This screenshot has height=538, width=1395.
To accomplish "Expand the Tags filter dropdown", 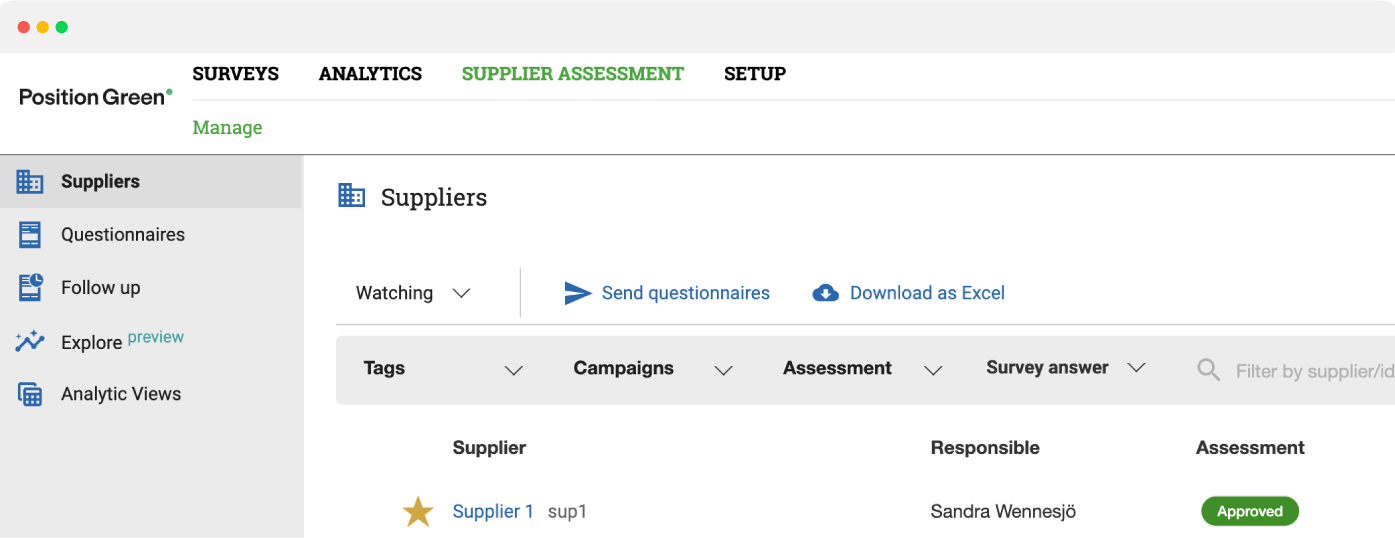I will [x=444, y=369].
